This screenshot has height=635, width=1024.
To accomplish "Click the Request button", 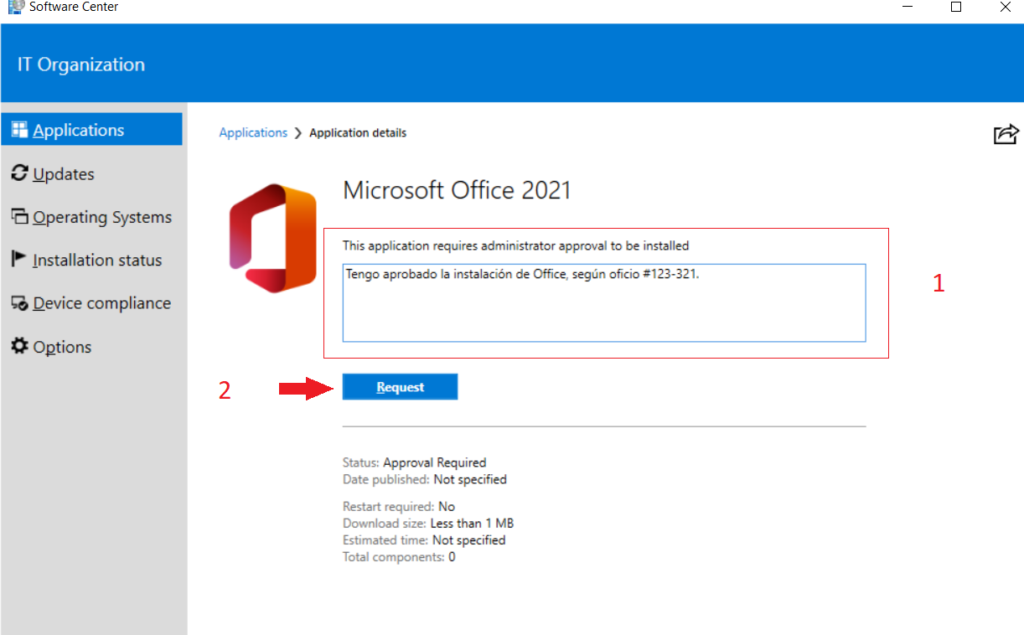I will pos(400,387).
